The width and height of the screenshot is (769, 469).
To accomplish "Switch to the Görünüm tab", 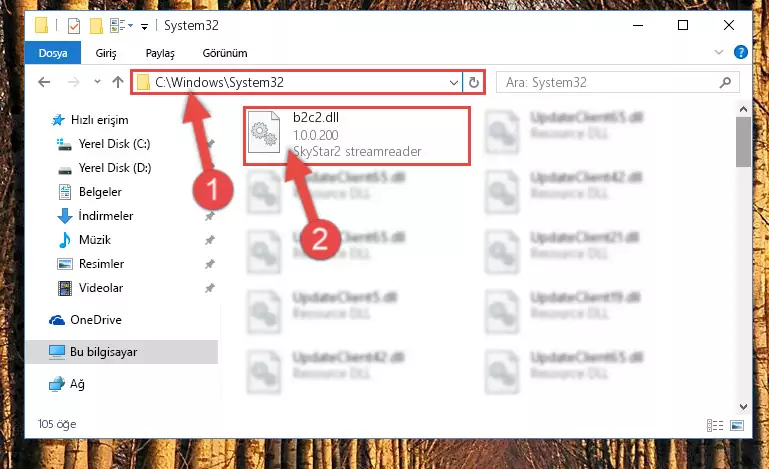I will (x=225, y=53).
